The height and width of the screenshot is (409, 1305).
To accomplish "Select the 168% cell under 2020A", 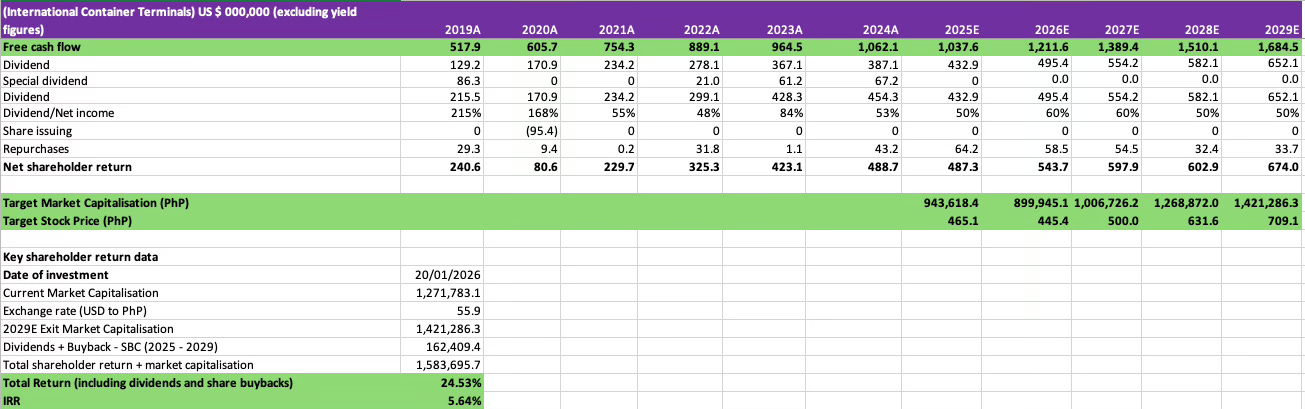I will [x=542, y=113].
